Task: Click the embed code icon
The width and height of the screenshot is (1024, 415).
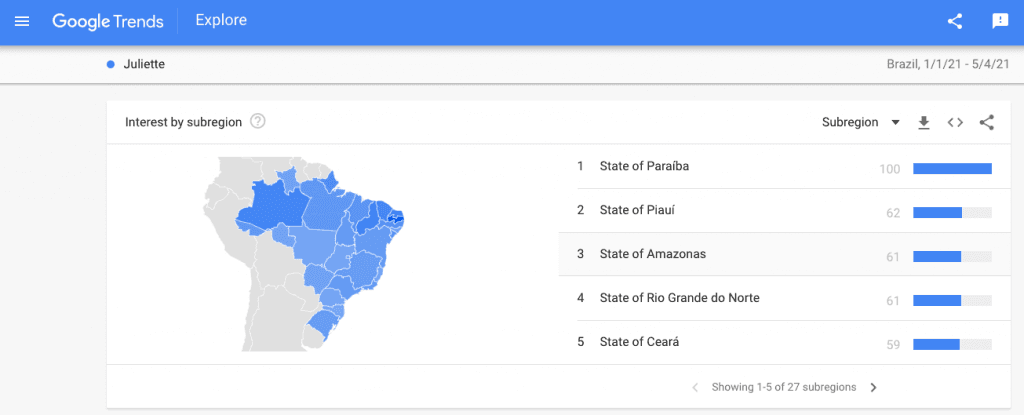Action: click(955, 122)
